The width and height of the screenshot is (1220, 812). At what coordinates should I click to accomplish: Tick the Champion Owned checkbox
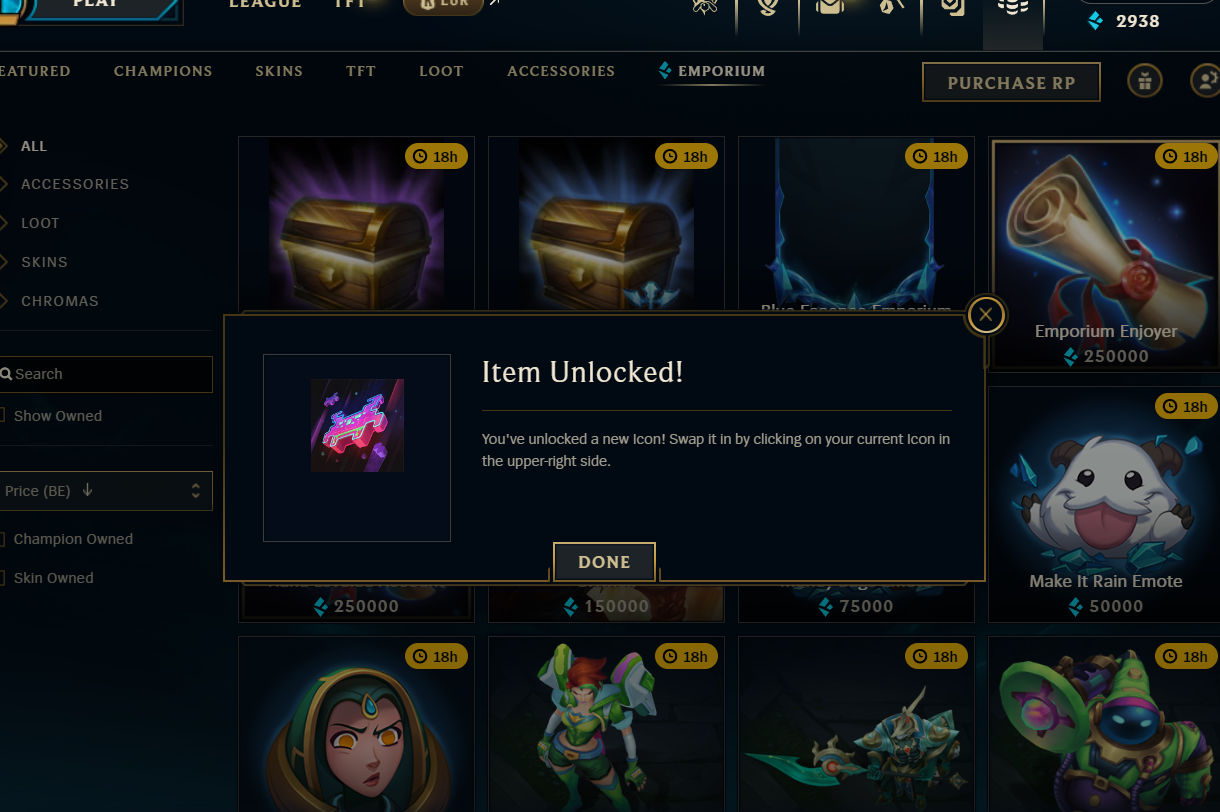tap(3, 539)
